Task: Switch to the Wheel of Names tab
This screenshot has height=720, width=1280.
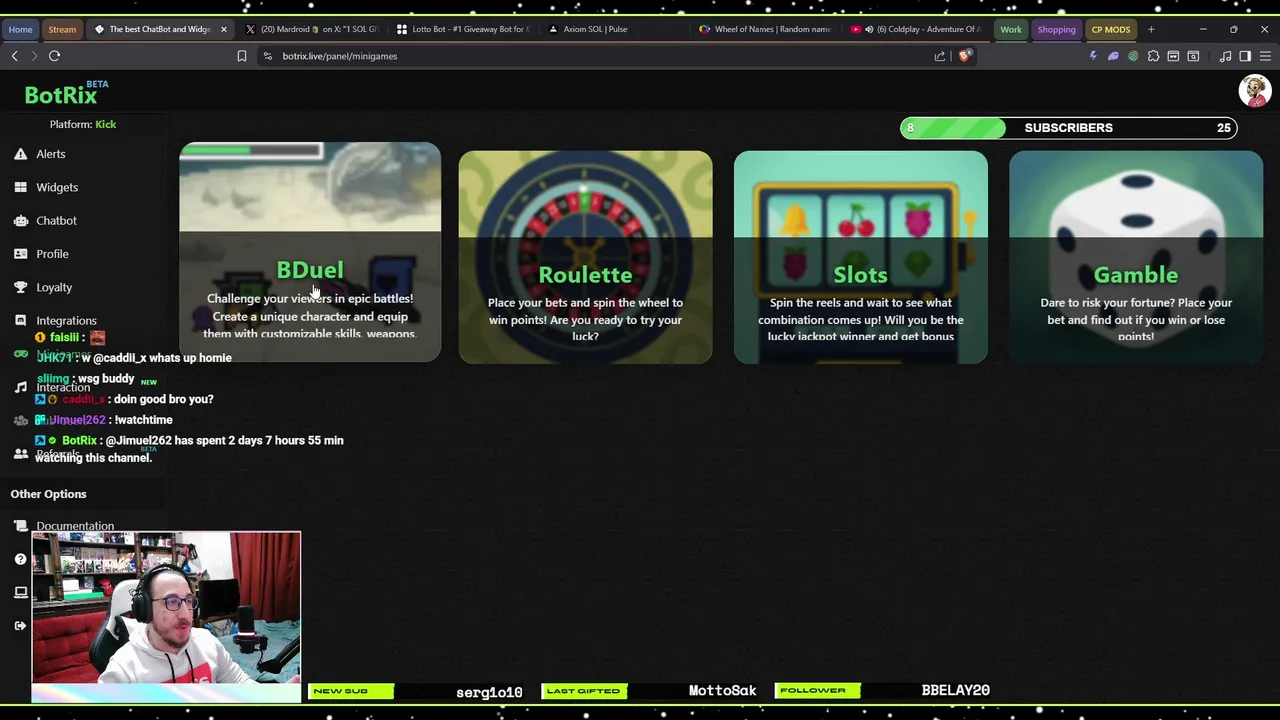Action: [x=766, y=29]
